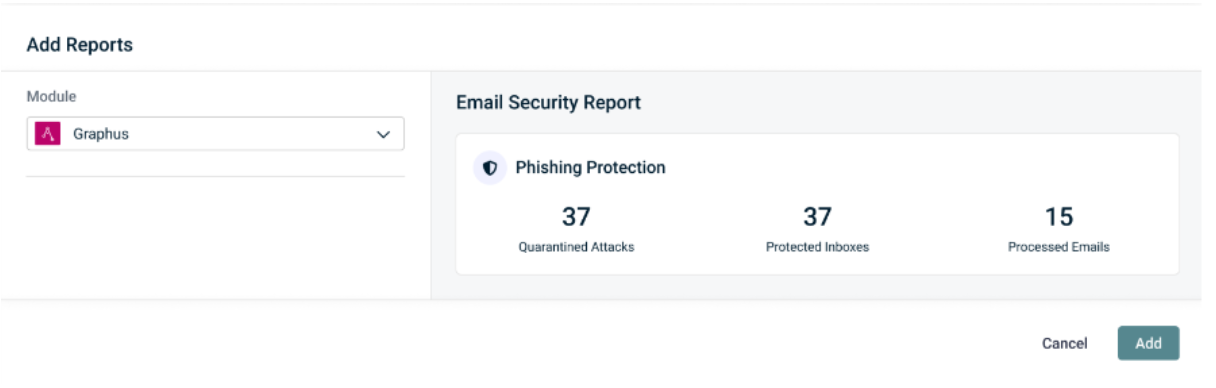
Task: Click the report preview panel background
Action: pyautogui.click(x=817, y=286)
